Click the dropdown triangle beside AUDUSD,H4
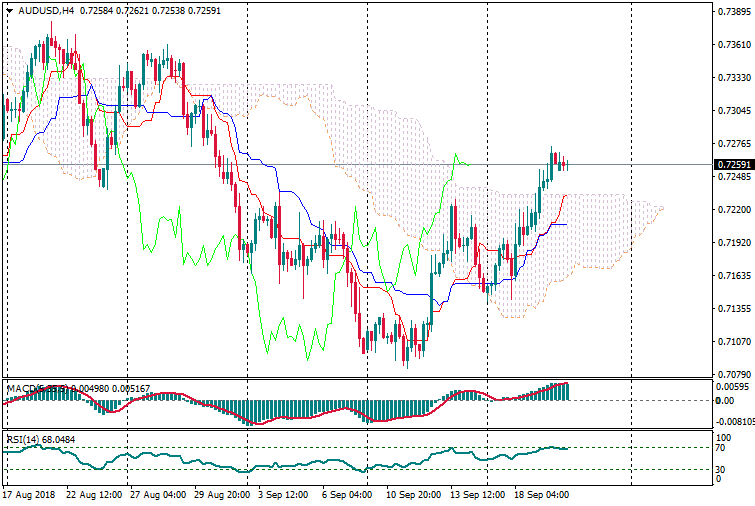 9,10
